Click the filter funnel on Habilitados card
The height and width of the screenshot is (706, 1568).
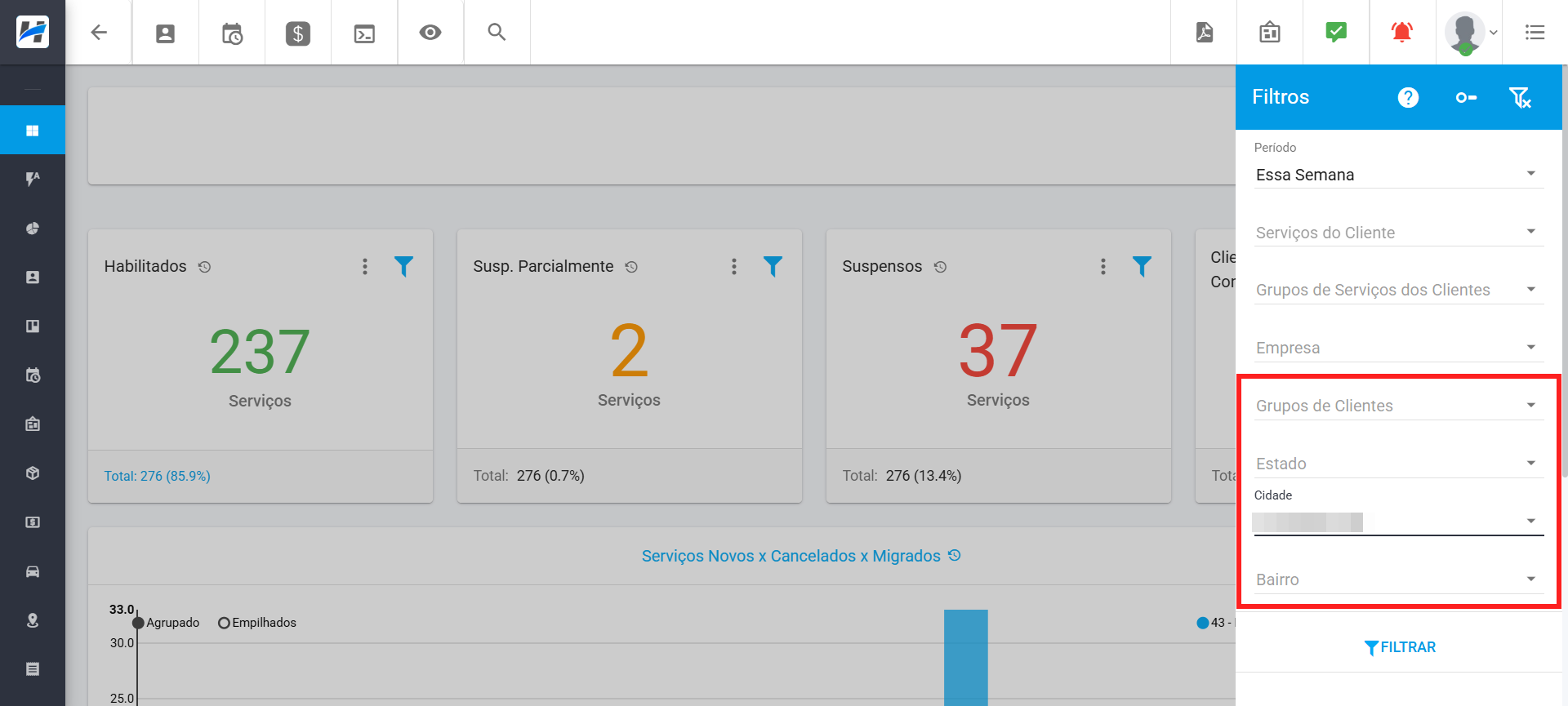[403, 266]
